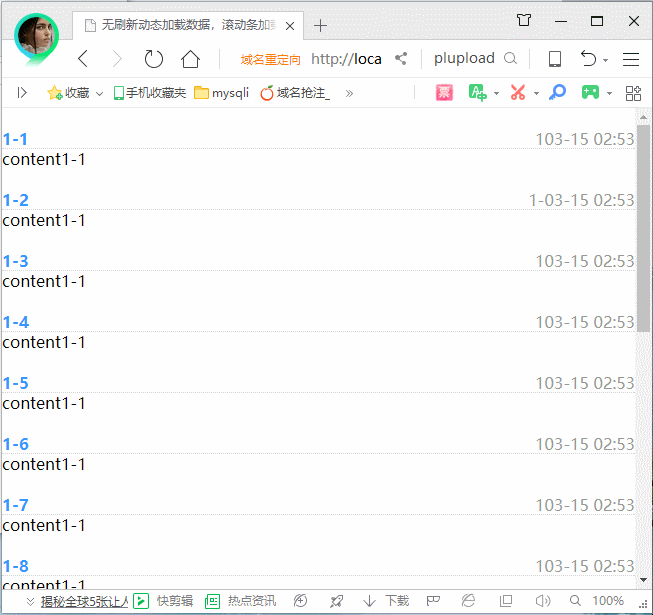Open the 1-5 title link
The width and height of the screenshot is (653, 615).
coord(15,383)
